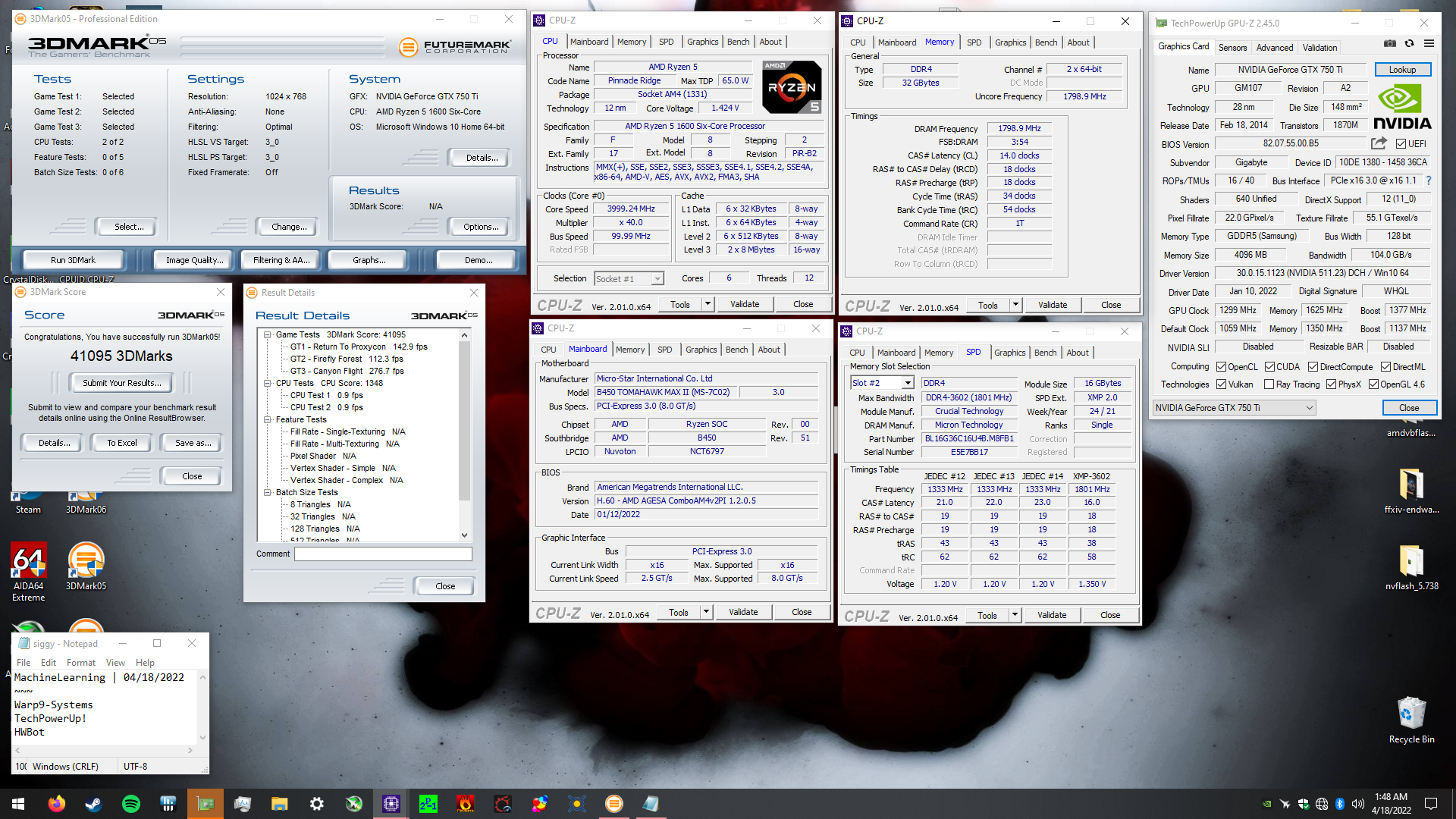Toggle the Ray Tracing checkbox in GPU-Z
The height and width of the screenshot is (819, 1456).
(1269, 384)
